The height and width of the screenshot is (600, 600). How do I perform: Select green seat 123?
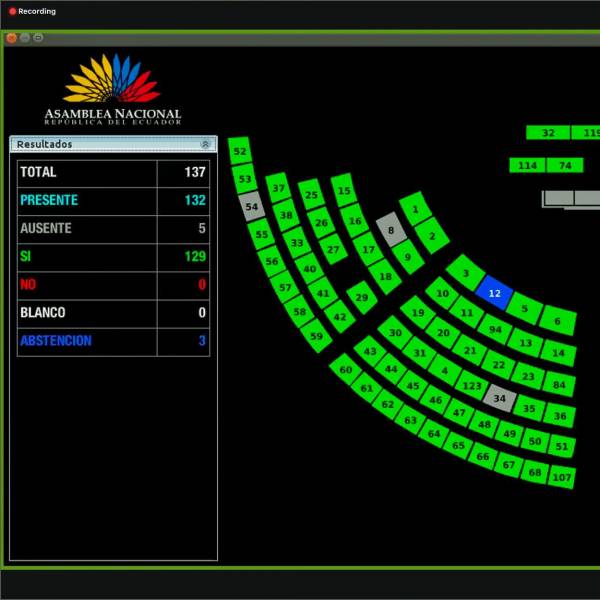472,385
